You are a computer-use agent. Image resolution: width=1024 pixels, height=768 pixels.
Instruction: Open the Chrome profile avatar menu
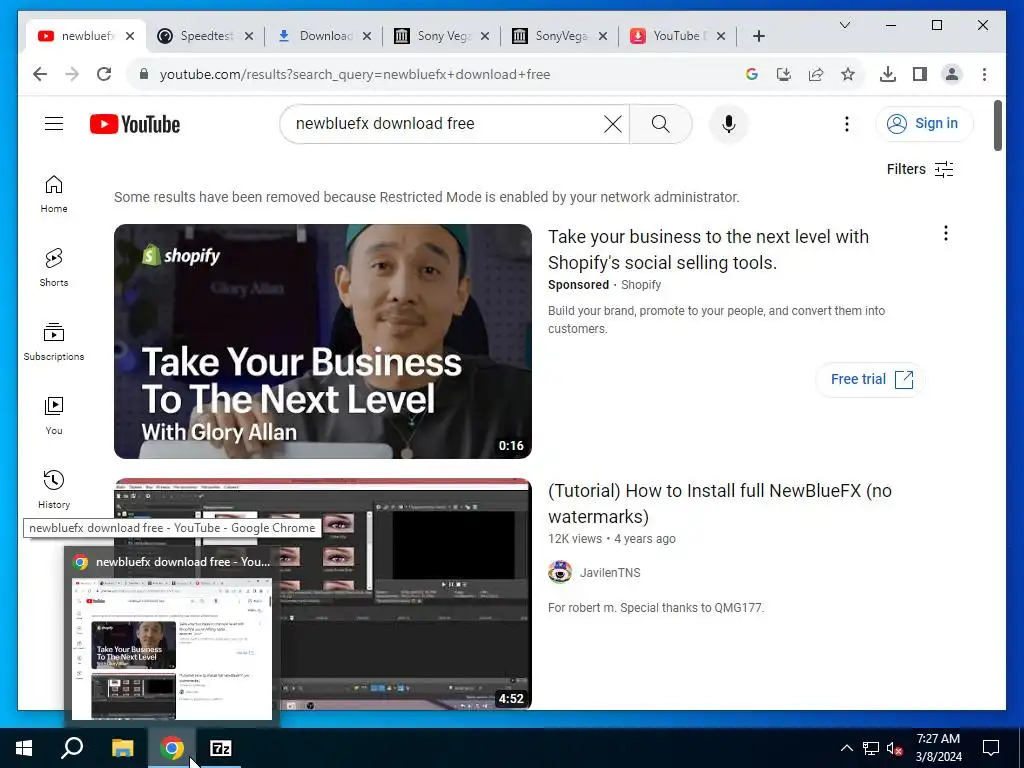952,74
